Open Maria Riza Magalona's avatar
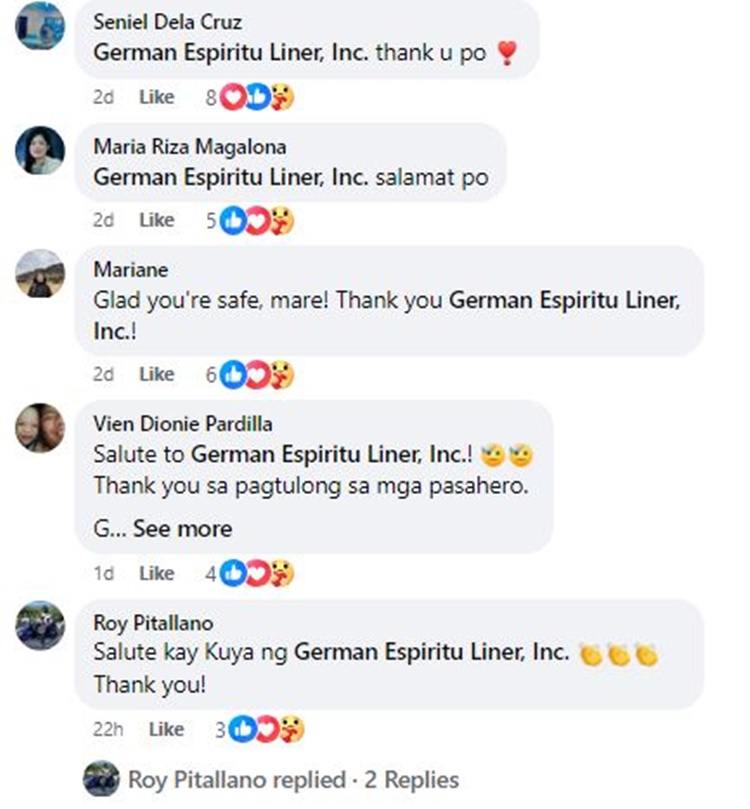The image size is (750, 809). point(40,150)
